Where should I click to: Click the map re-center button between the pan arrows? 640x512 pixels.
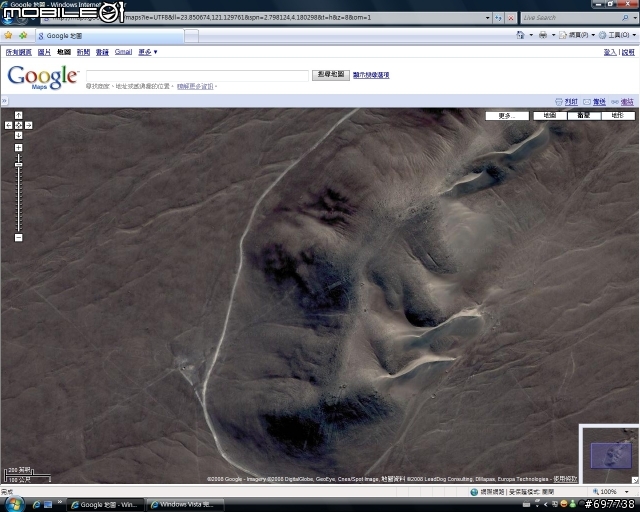(18, 125)
